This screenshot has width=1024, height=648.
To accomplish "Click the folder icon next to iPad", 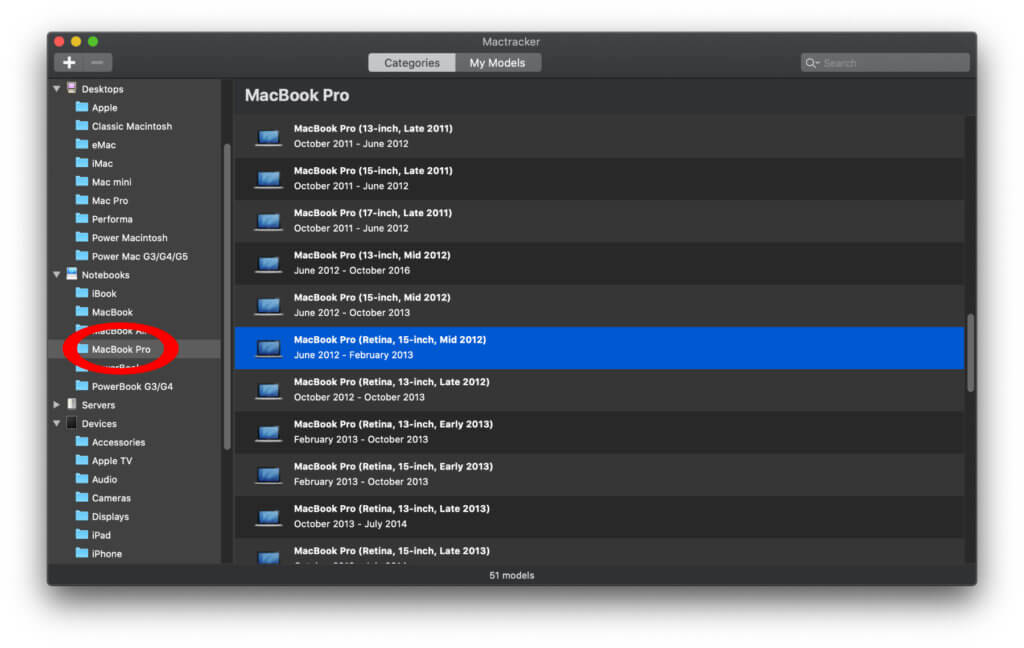I will point(82,535).
